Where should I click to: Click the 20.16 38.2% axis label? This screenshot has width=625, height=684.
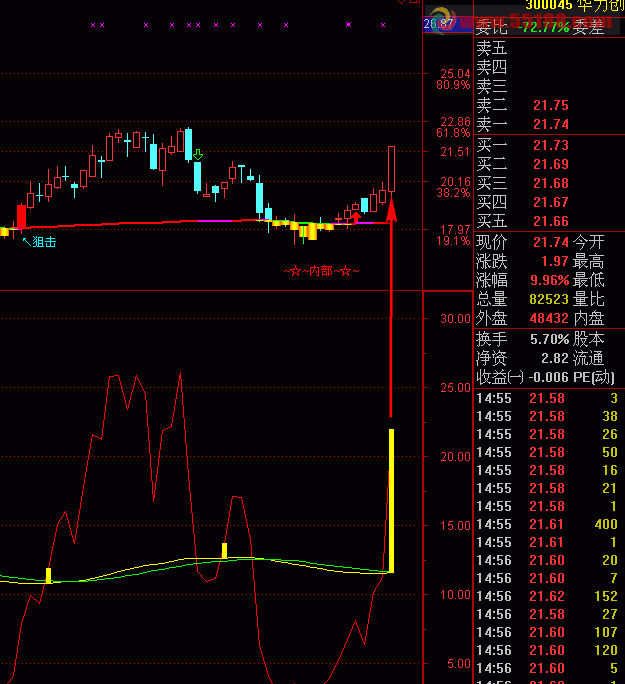pos(454,187)
